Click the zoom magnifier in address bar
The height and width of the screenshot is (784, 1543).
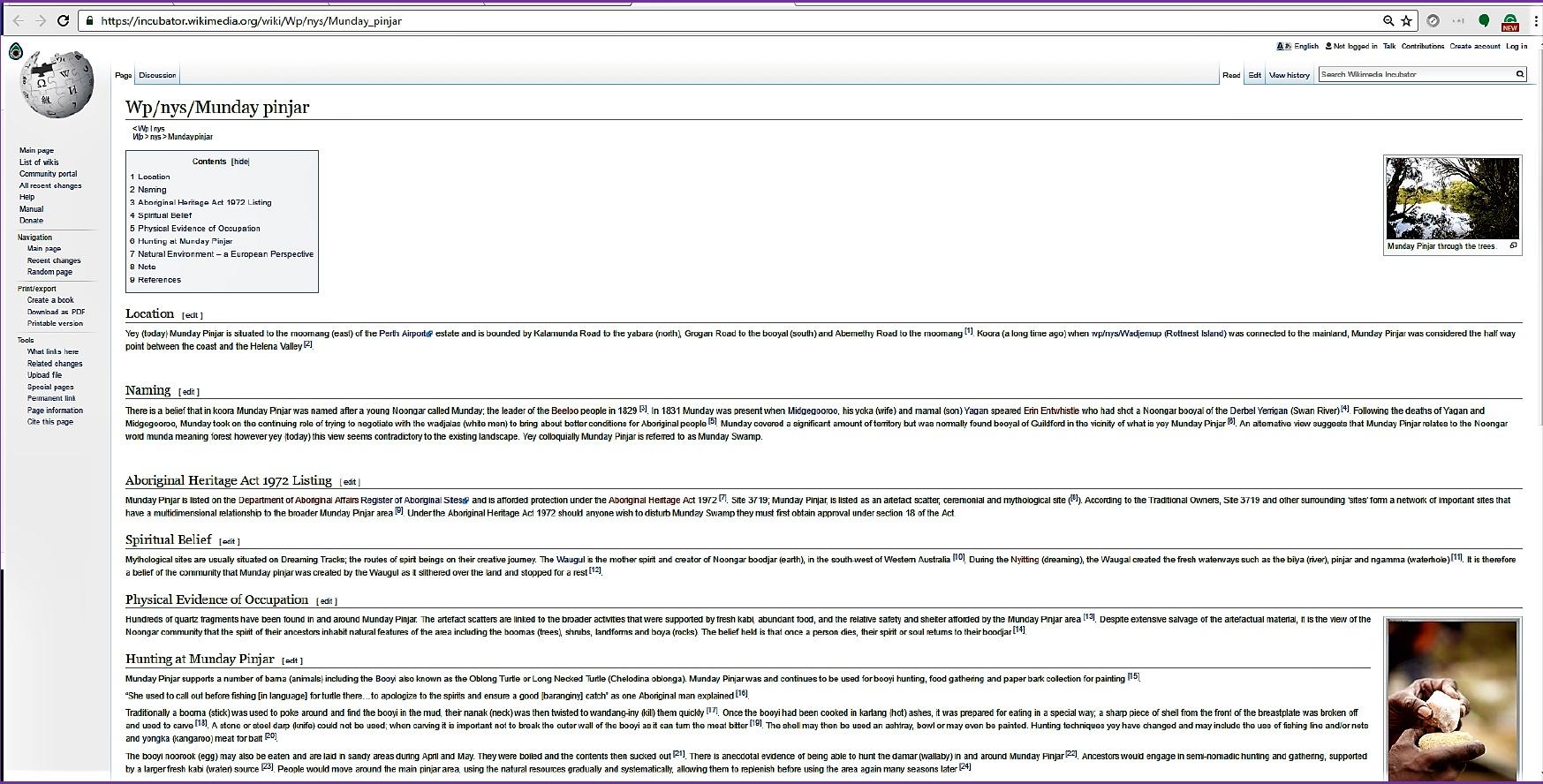tap(1388, 20)
